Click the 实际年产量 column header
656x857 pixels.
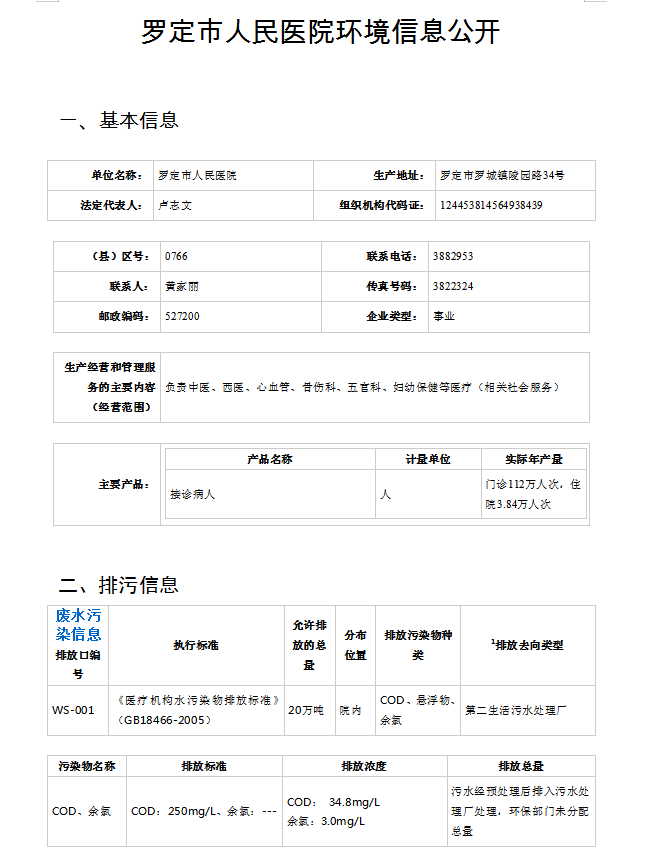[534, 460]
